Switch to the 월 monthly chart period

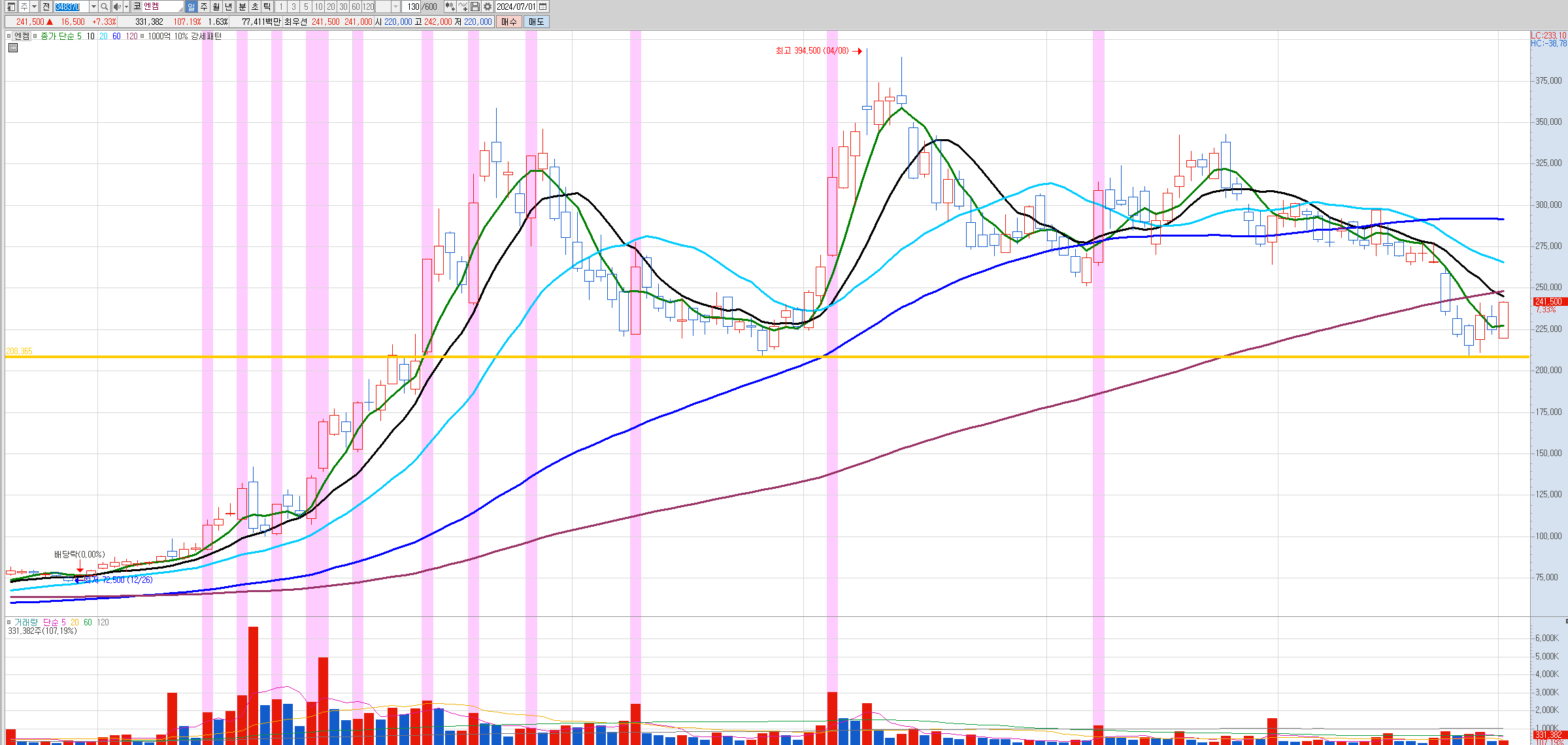click(x=216, y=7)
